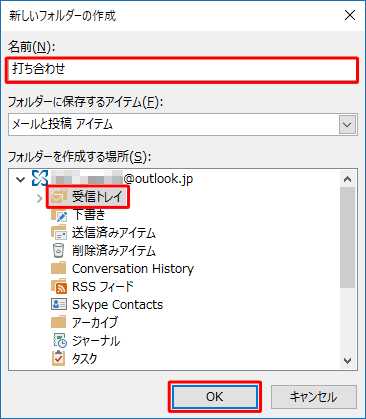Select the 送信済みアイテム folder label
This screenshot has height=419, width=366.
[x=114, y=232]
